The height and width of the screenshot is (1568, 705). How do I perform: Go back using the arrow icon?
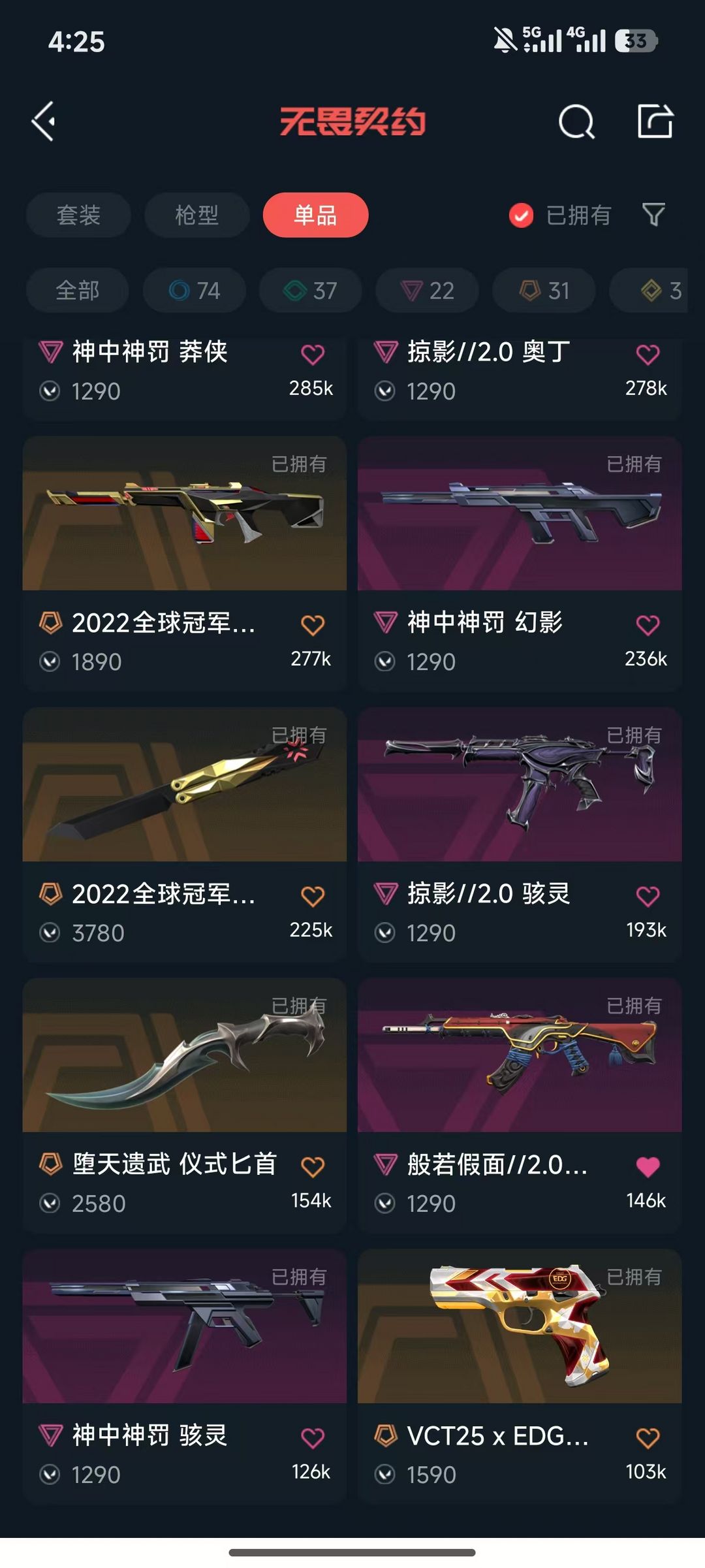coord(44,121)
